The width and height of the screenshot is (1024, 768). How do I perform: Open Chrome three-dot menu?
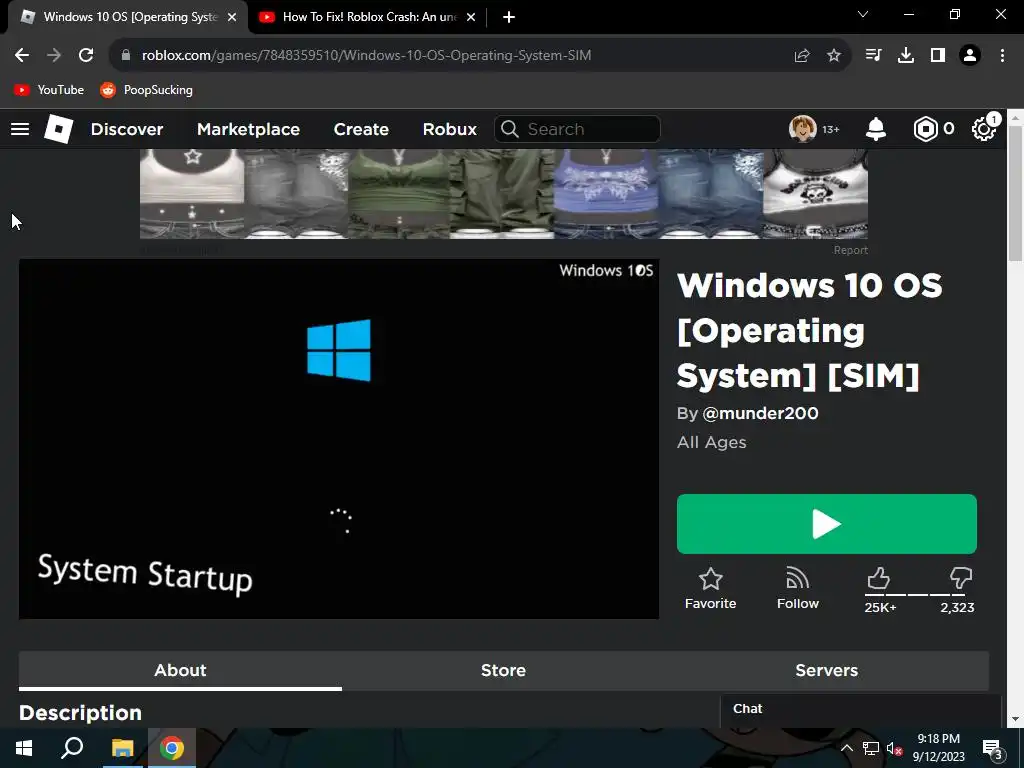(1002, 56)
